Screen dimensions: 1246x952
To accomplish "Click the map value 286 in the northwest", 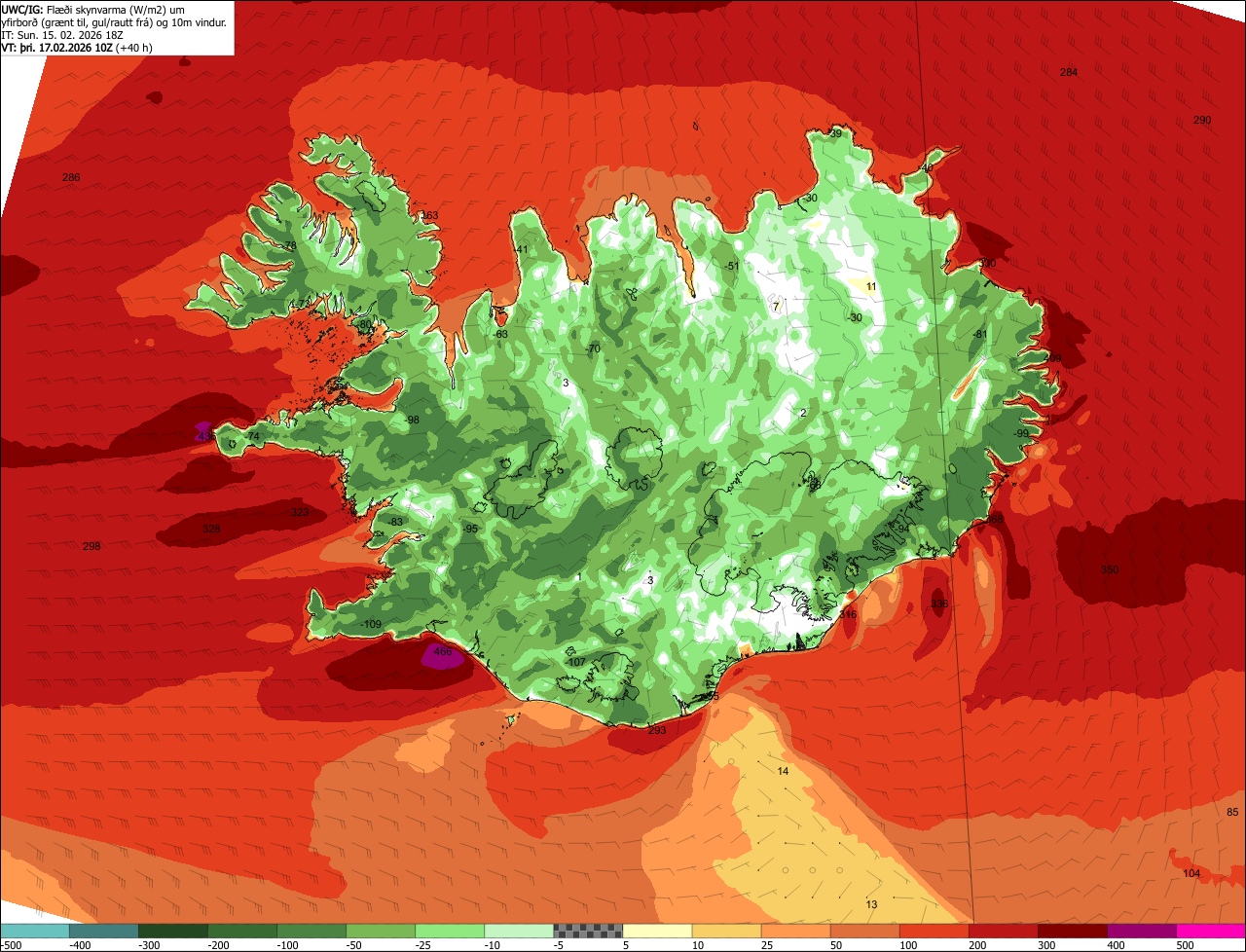I will [x=71, y=177].
